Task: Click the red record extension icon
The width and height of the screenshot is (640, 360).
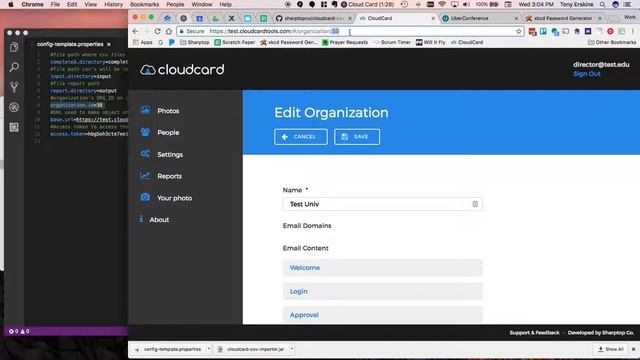Action: (x=610, y=31)
